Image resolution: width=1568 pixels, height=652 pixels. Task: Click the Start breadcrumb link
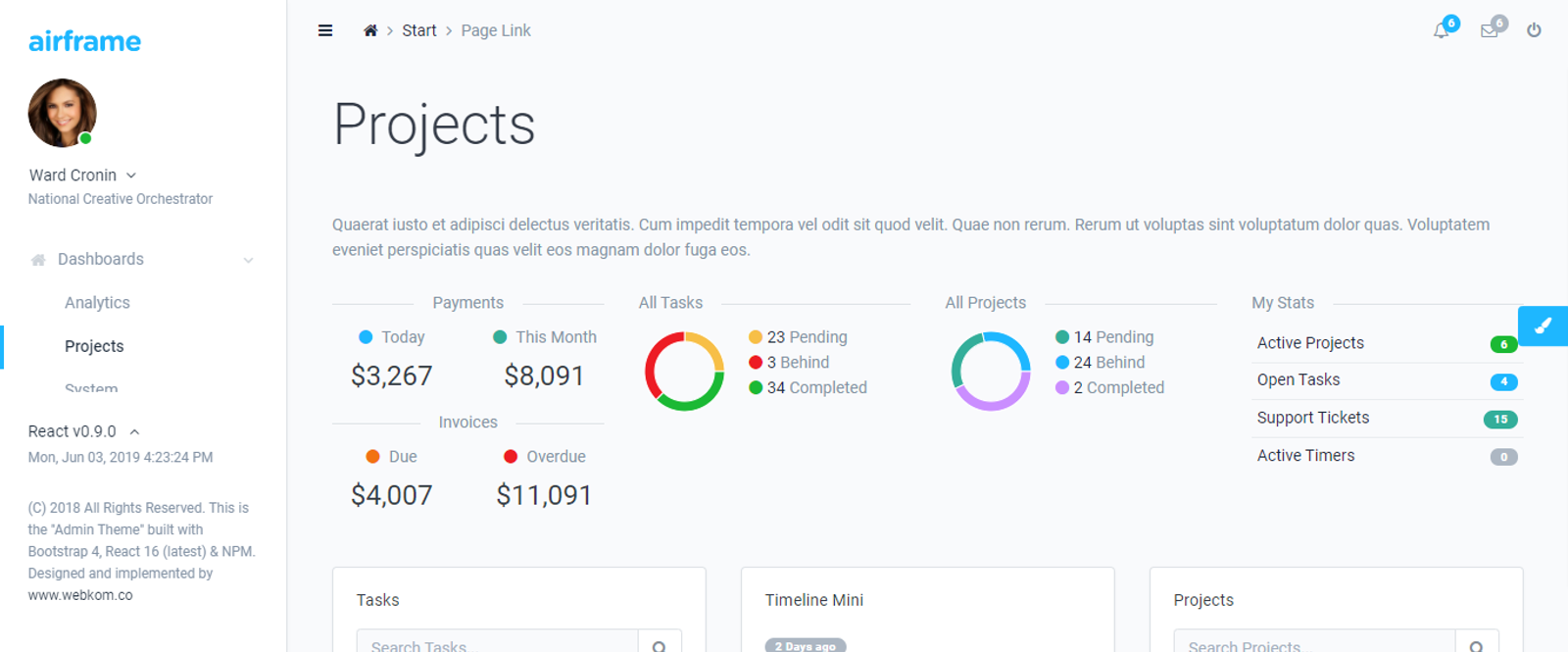coord(418,30)
